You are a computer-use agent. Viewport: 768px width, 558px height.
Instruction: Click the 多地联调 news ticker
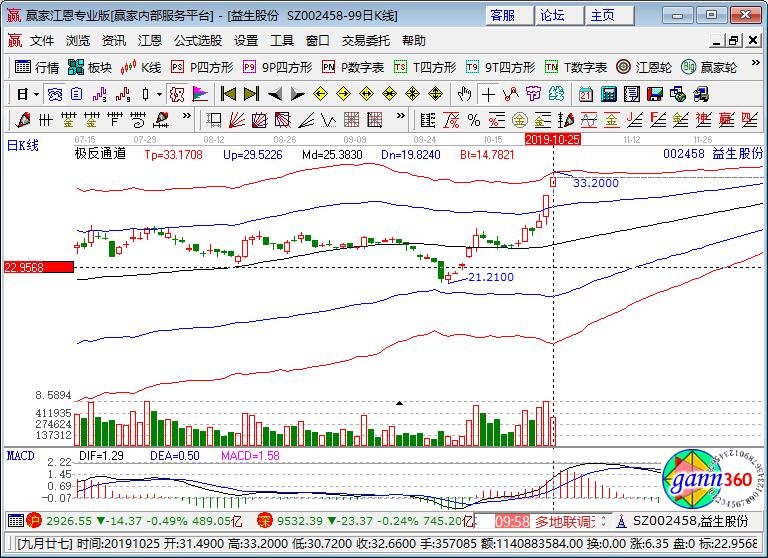[x=564, y=522]
